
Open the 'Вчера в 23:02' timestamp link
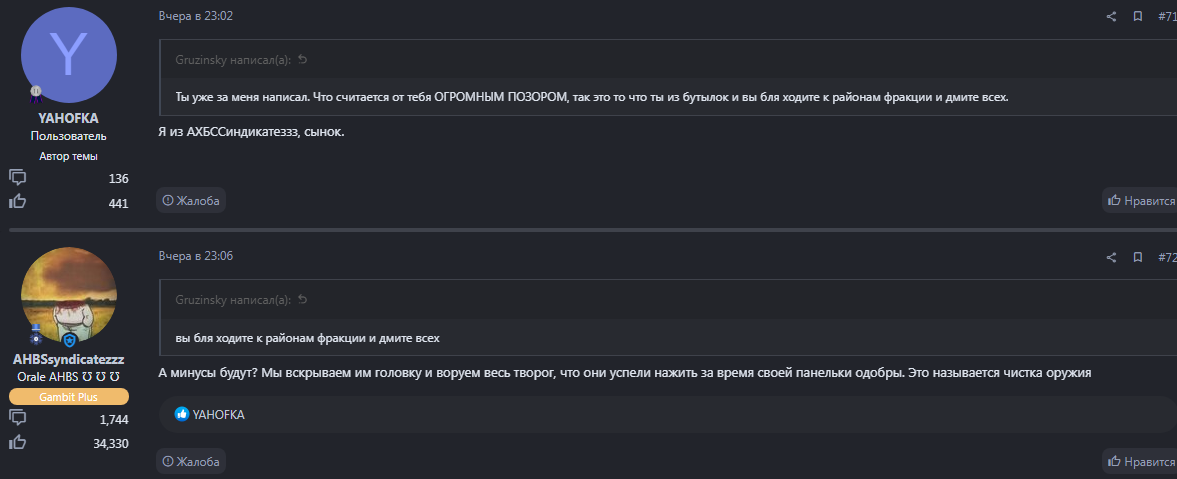(x=196, y=16)
